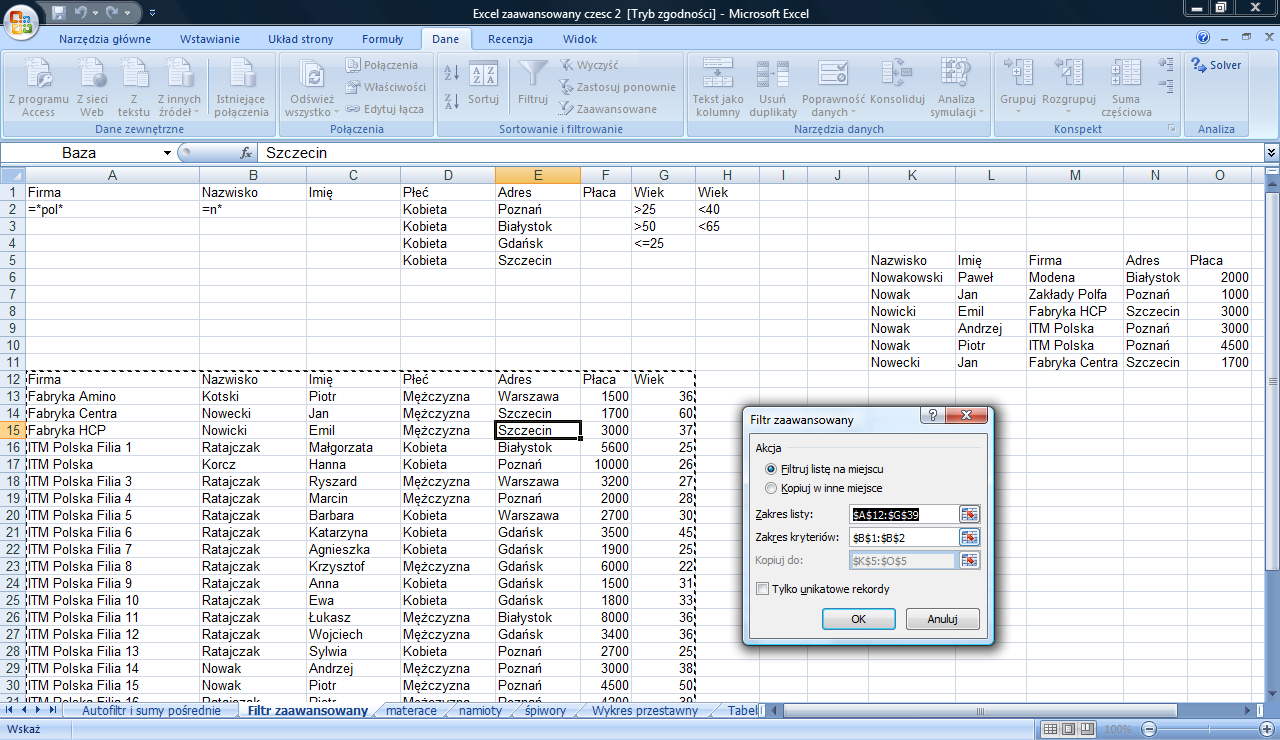
Task: Launch Solver from the Analiza group
Action: [1216, 65]
